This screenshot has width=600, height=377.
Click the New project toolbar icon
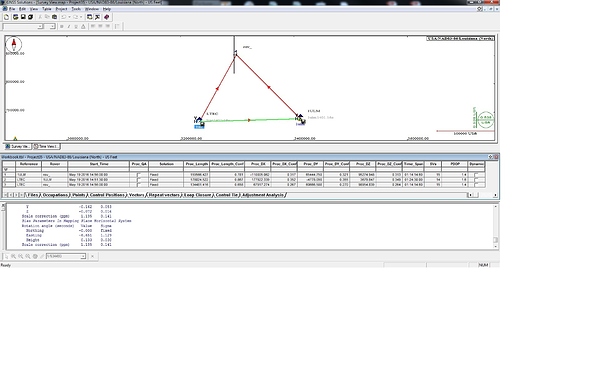coord(7,17)
